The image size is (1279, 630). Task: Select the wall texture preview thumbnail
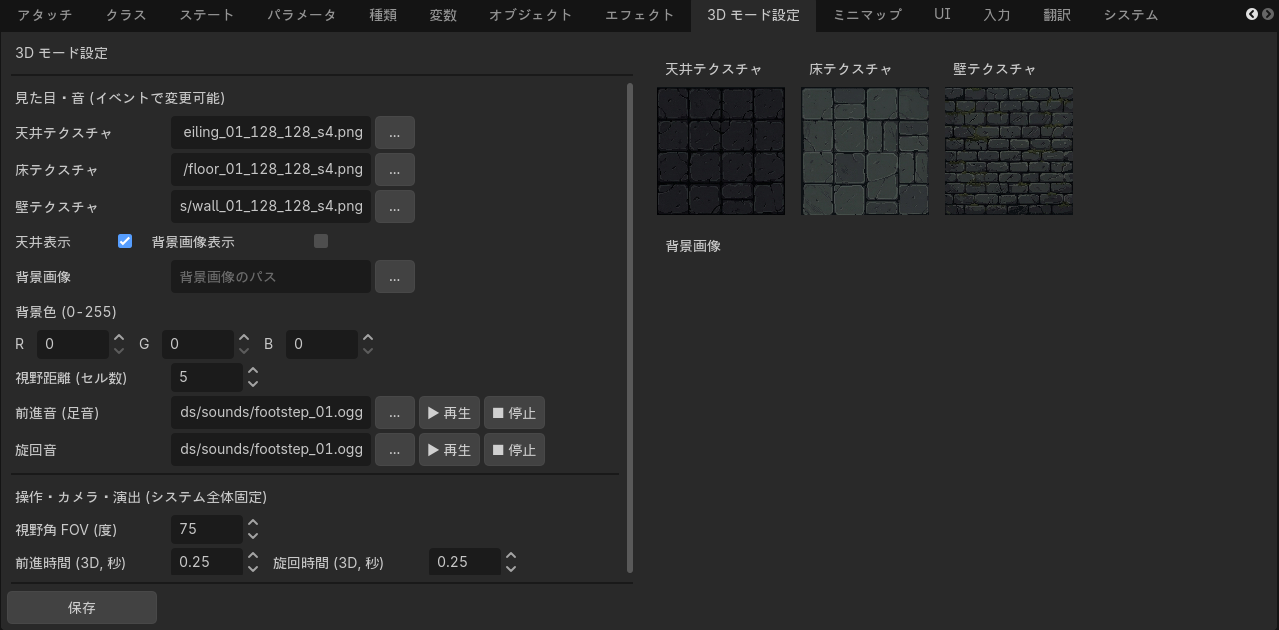coord(1009,151)
